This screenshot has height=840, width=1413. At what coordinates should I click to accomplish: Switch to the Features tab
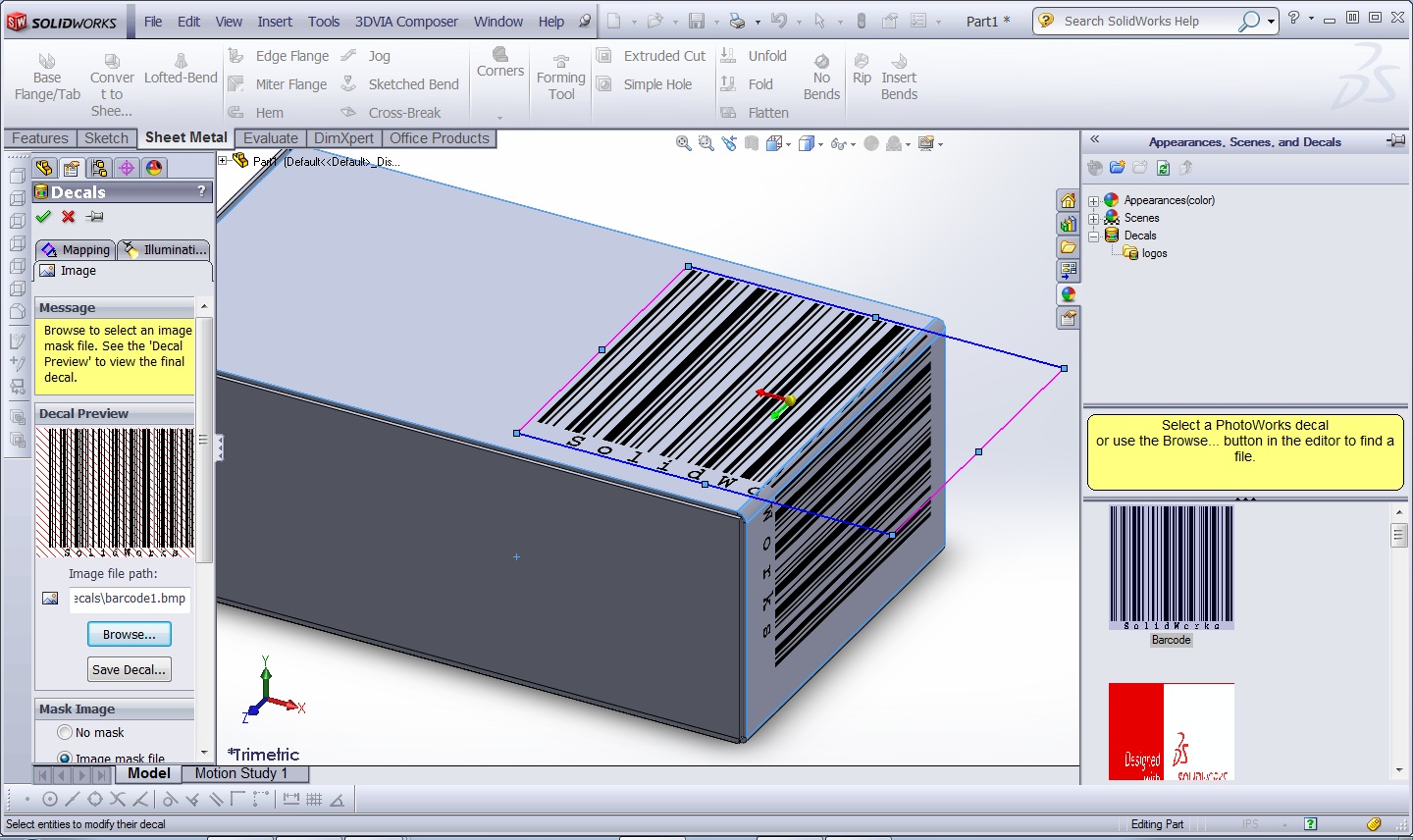pyautogui.click(x=40, y=138)
